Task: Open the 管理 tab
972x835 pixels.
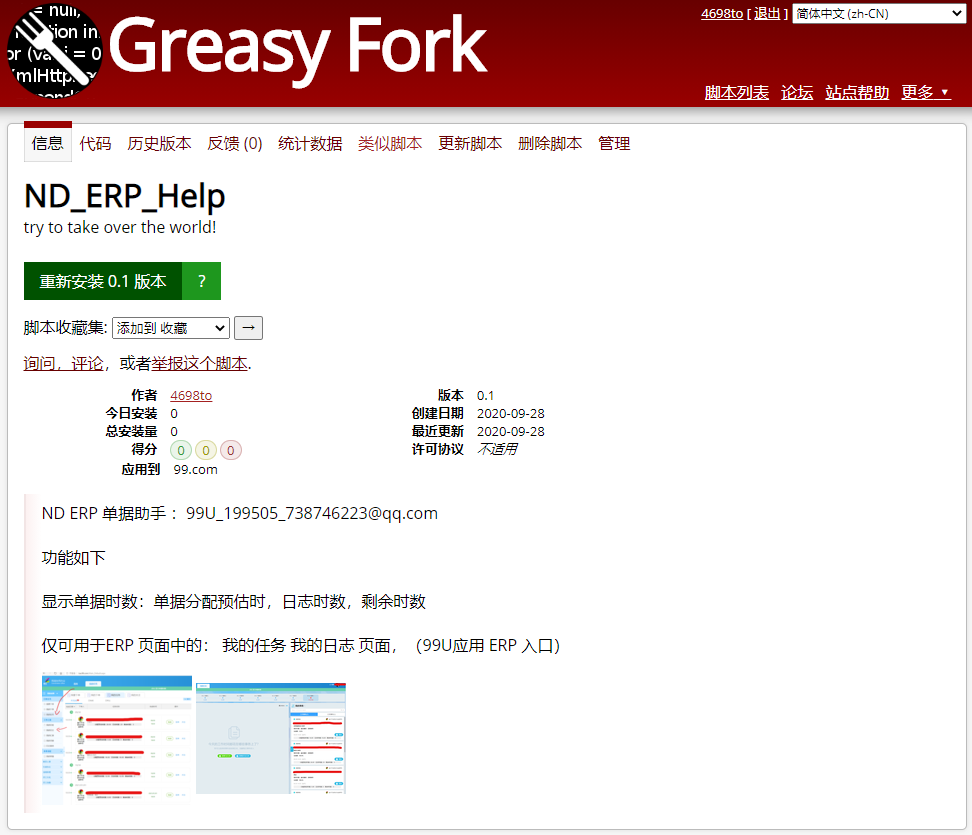Action: coord(614,144)
